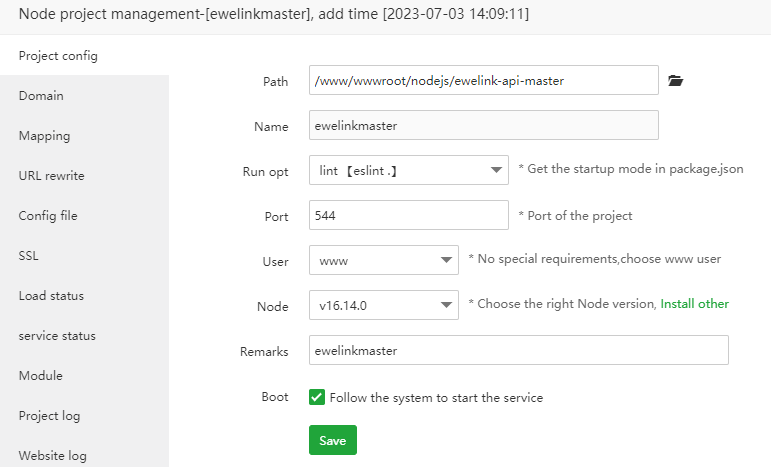Click into the Port input field

[409, 215]
